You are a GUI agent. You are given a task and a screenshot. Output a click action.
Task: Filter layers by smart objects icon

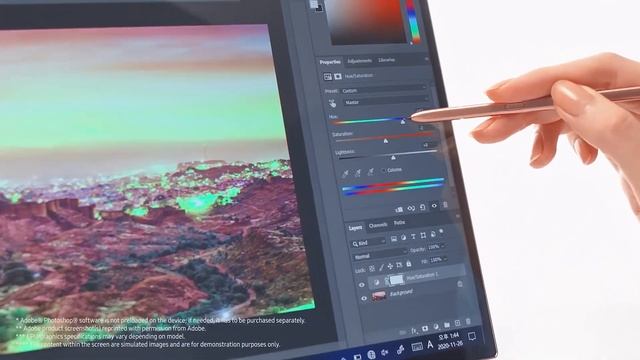(433, 234)
